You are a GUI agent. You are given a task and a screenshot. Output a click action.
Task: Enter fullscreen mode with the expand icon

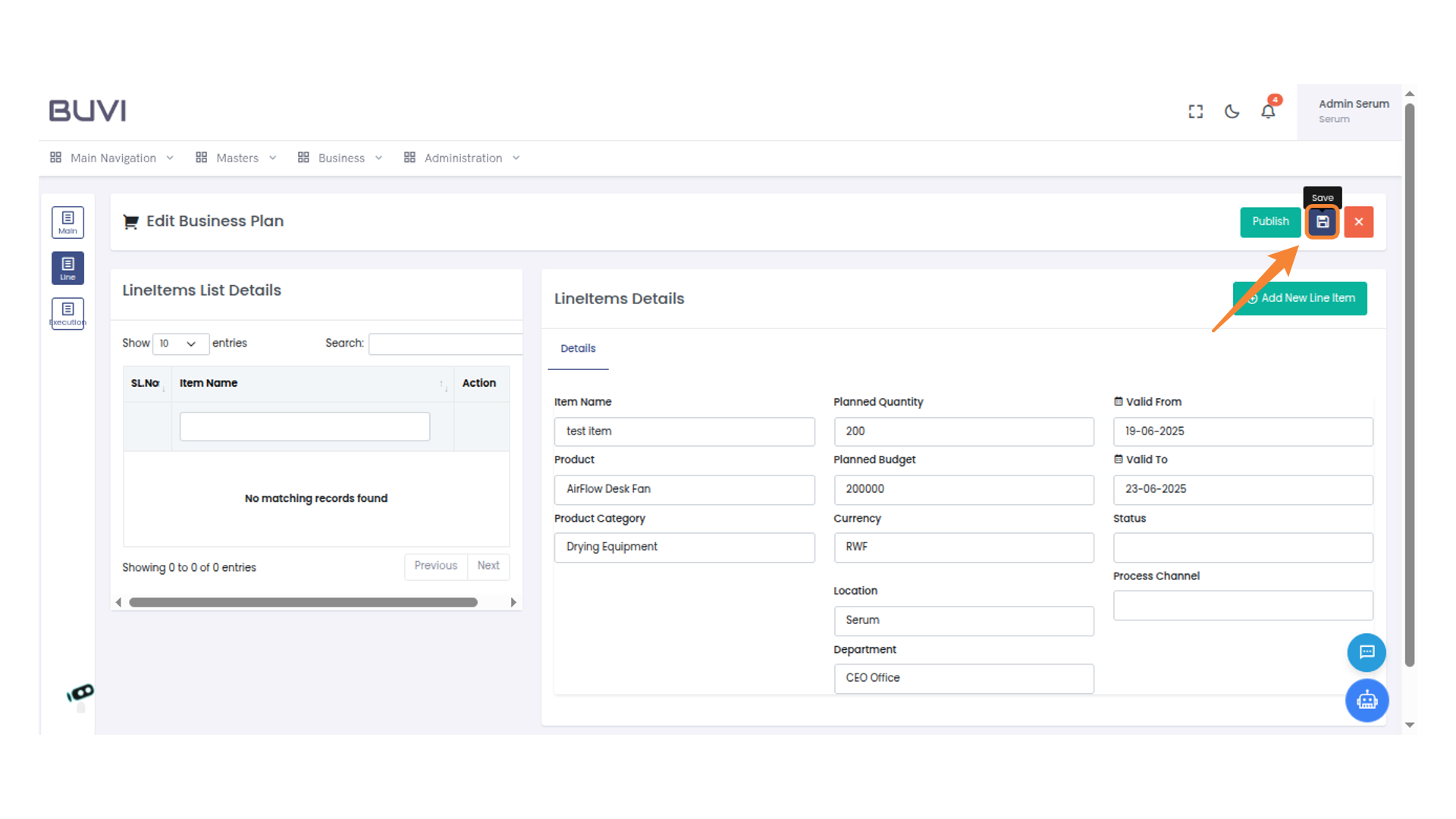click(1195, 111)
